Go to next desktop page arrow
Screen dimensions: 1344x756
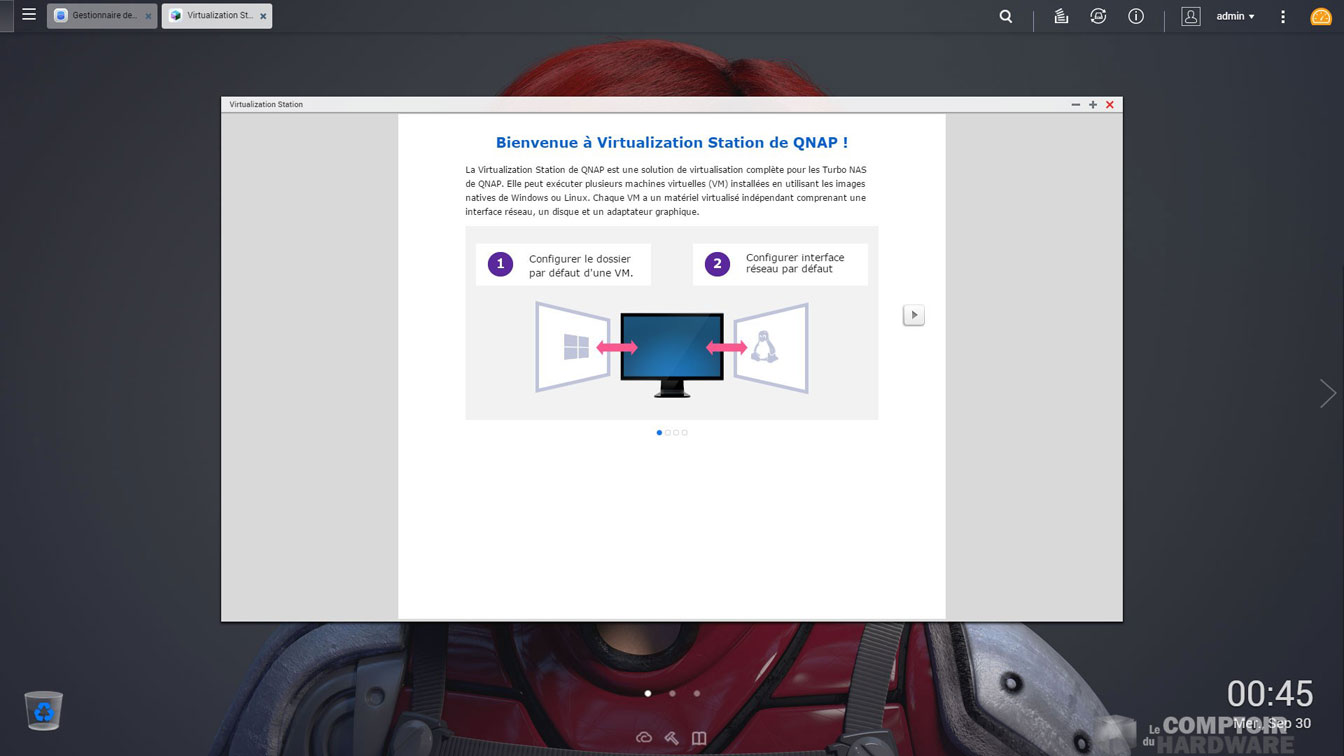click(x=1327, y=393)
